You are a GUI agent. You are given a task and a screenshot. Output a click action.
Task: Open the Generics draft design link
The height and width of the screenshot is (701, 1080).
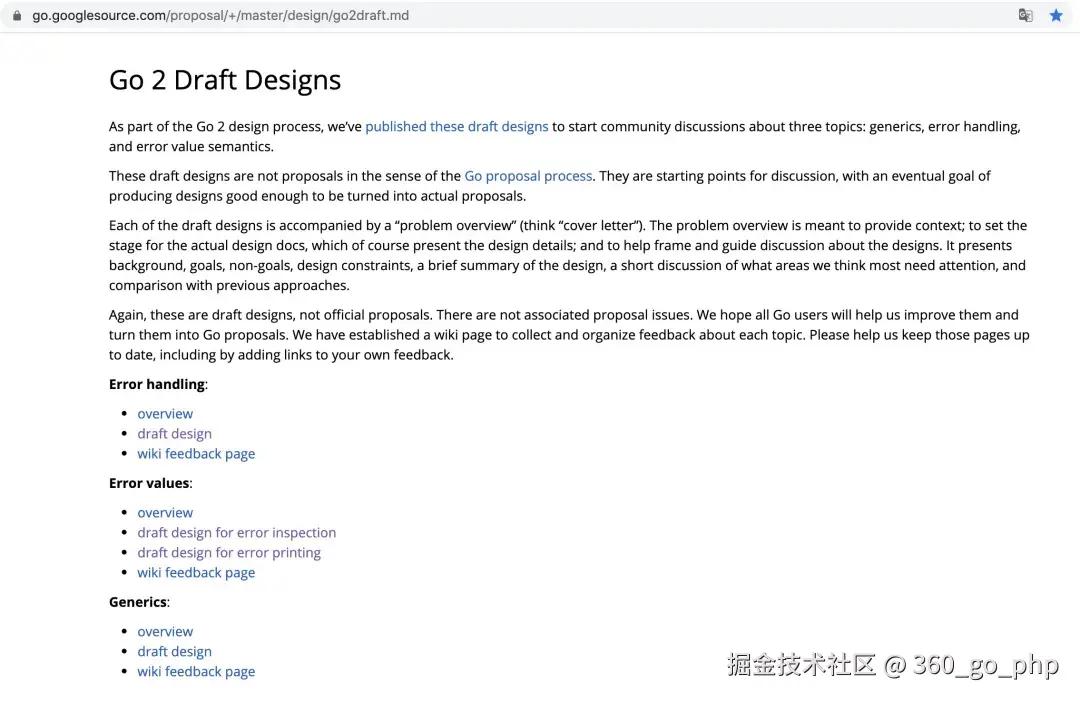pos(174,652)
